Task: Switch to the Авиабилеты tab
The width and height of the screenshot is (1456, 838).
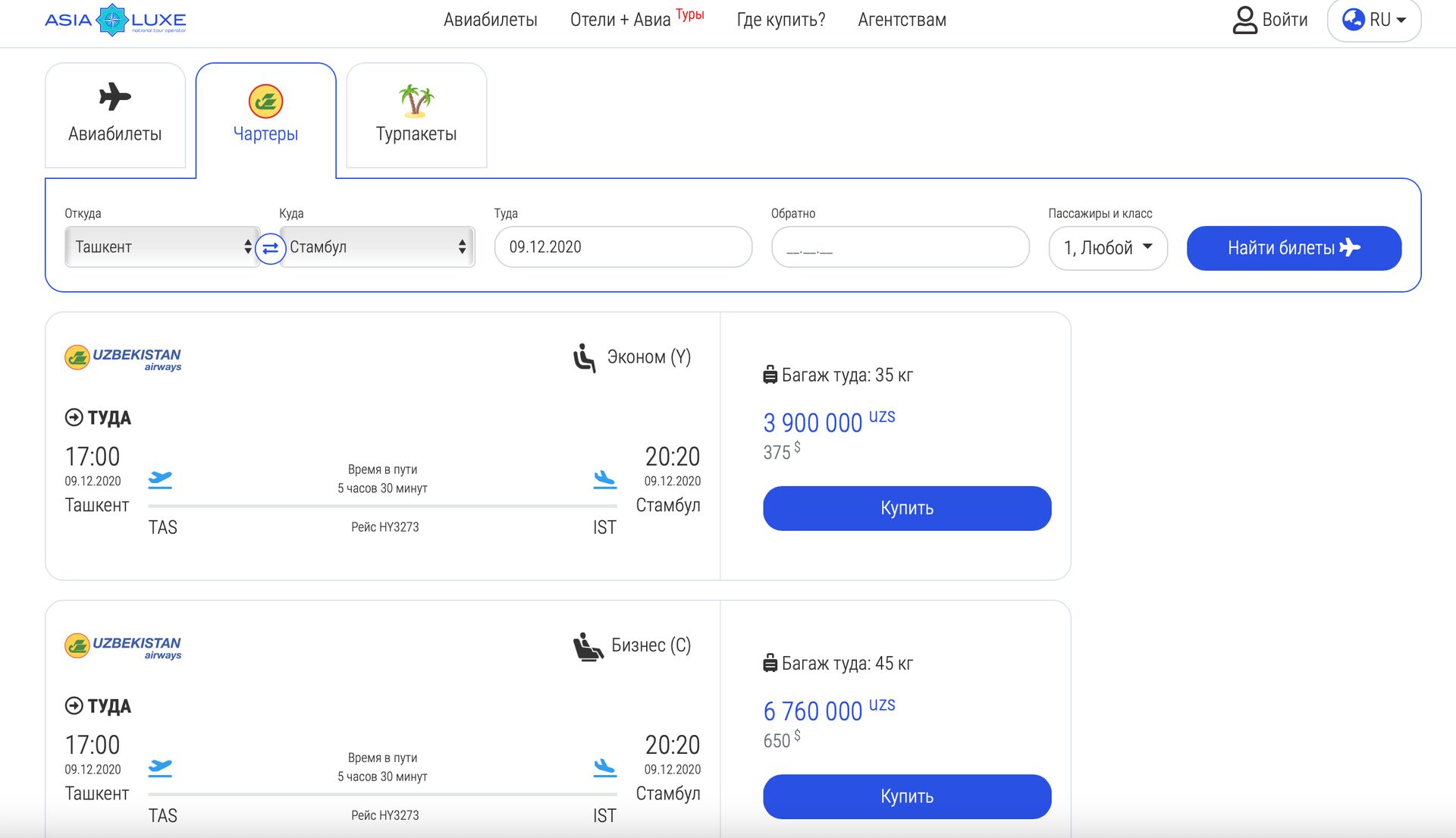Action: tap(115, 115)
